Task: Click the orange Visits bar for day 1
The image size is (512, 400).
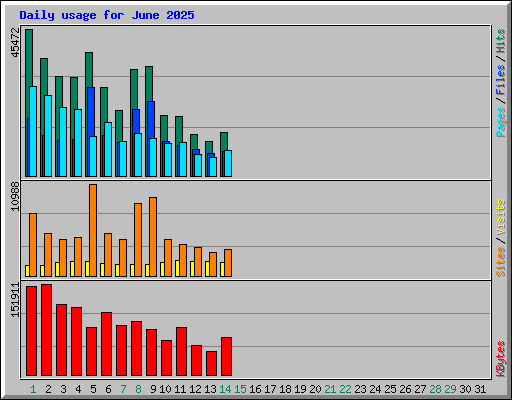Action: coord(33,245)
